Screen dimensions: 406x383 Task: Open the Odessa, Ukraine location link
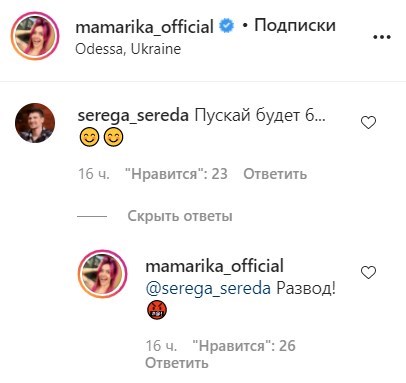click(x=128, y=49)
